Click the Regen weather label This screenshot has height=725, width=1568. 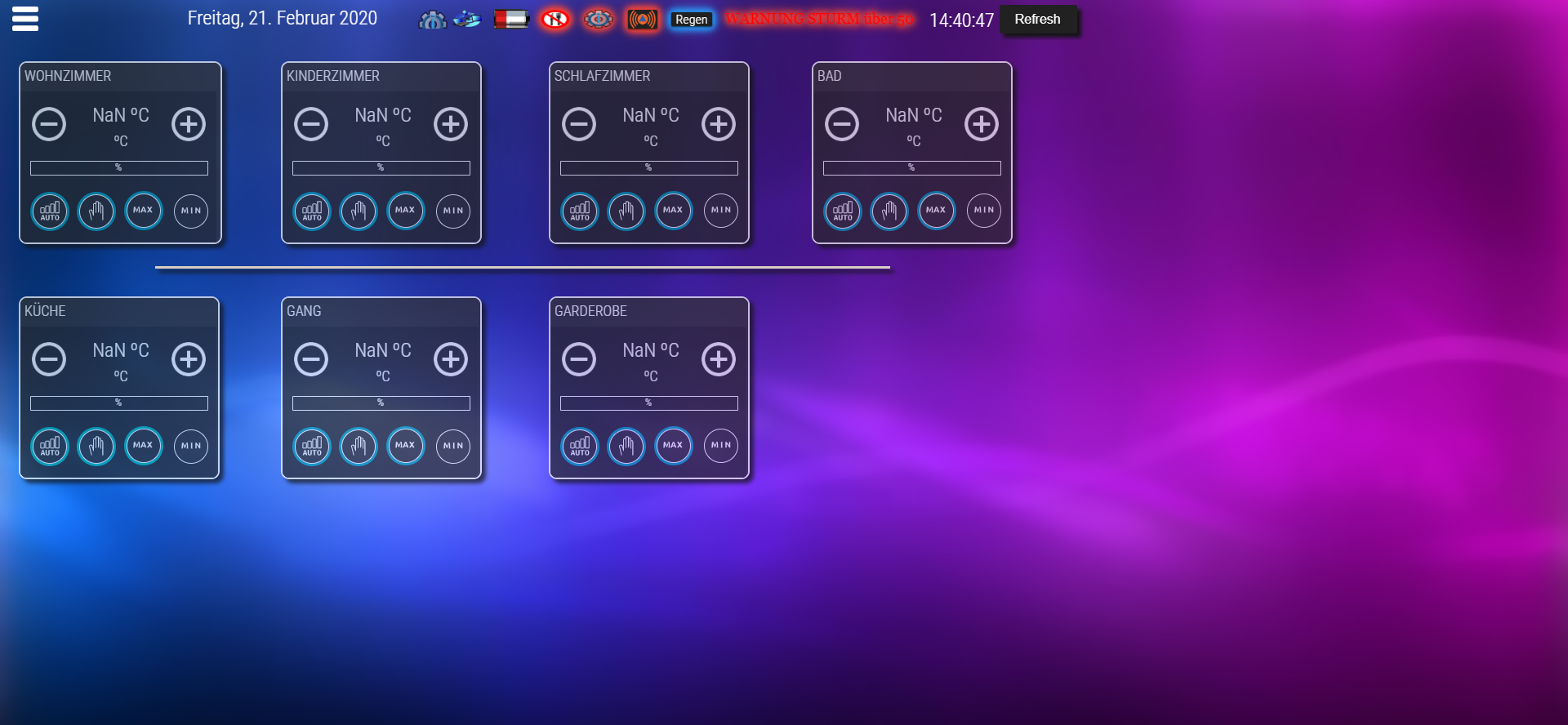point(691,20)
